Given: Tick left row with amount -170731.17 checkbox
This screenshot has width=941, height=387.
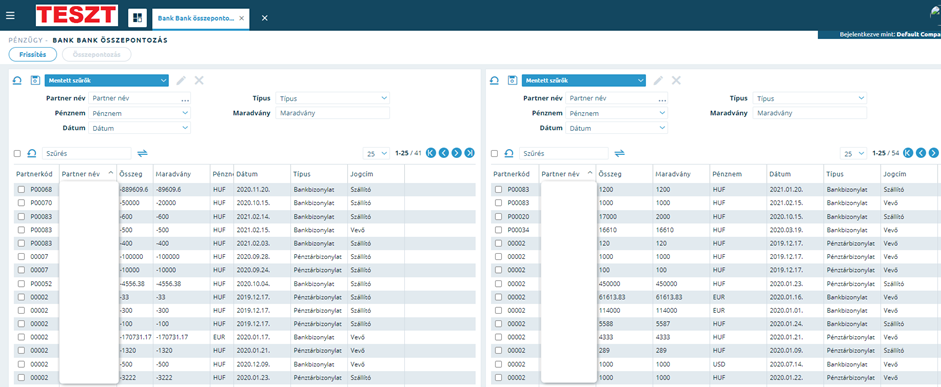Looking at the screenshot, I should 21,338.
